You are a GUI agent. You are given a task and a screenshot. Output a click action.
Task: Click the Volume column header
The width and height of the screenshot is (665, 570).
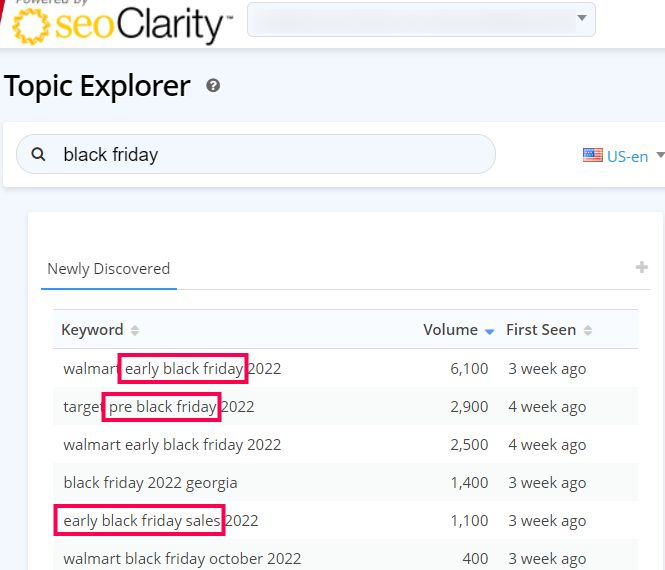coord(450,330)
